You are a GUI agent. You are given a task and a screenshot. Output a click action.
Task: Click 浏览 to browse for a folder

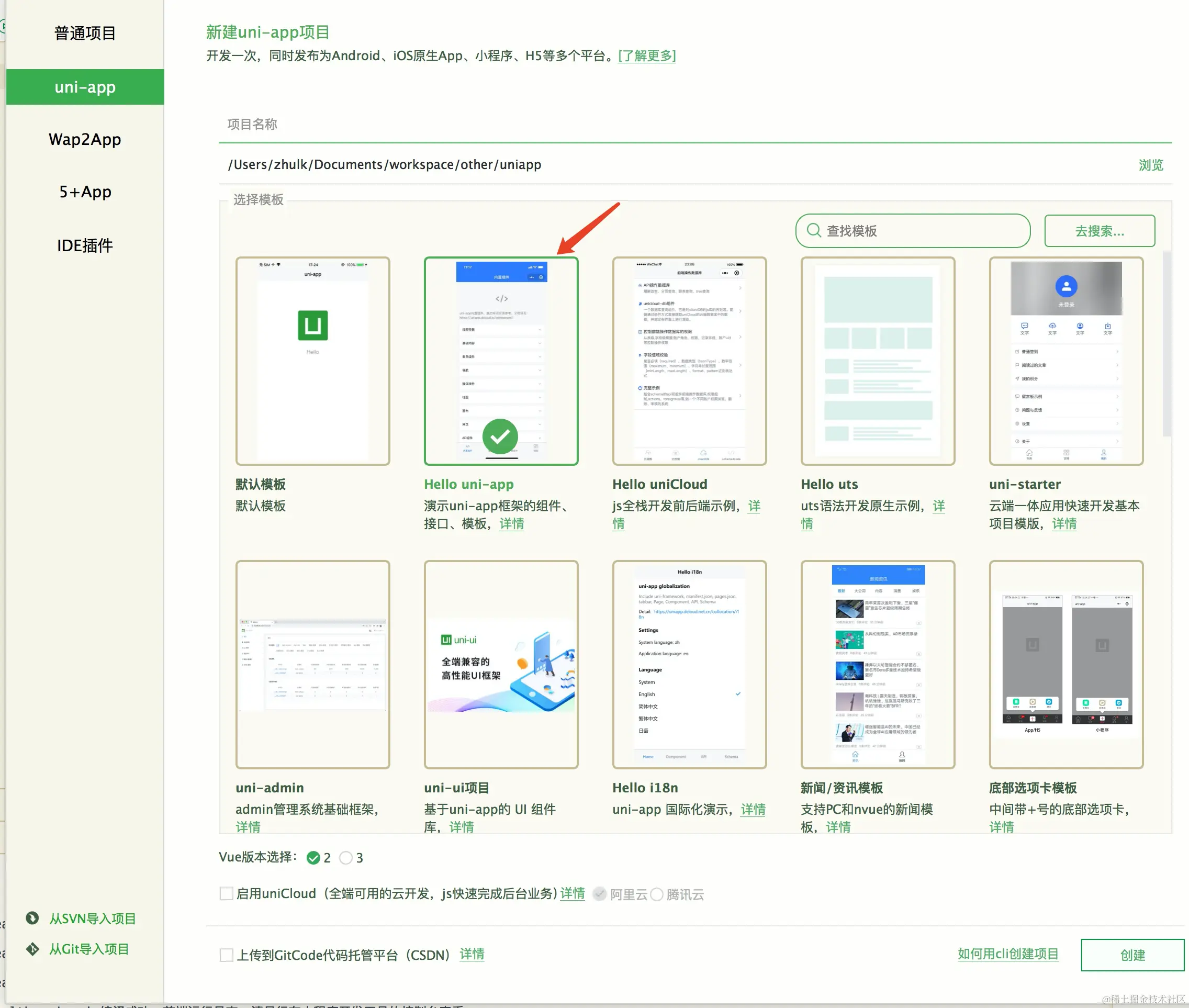click(x=1151, y=165)
